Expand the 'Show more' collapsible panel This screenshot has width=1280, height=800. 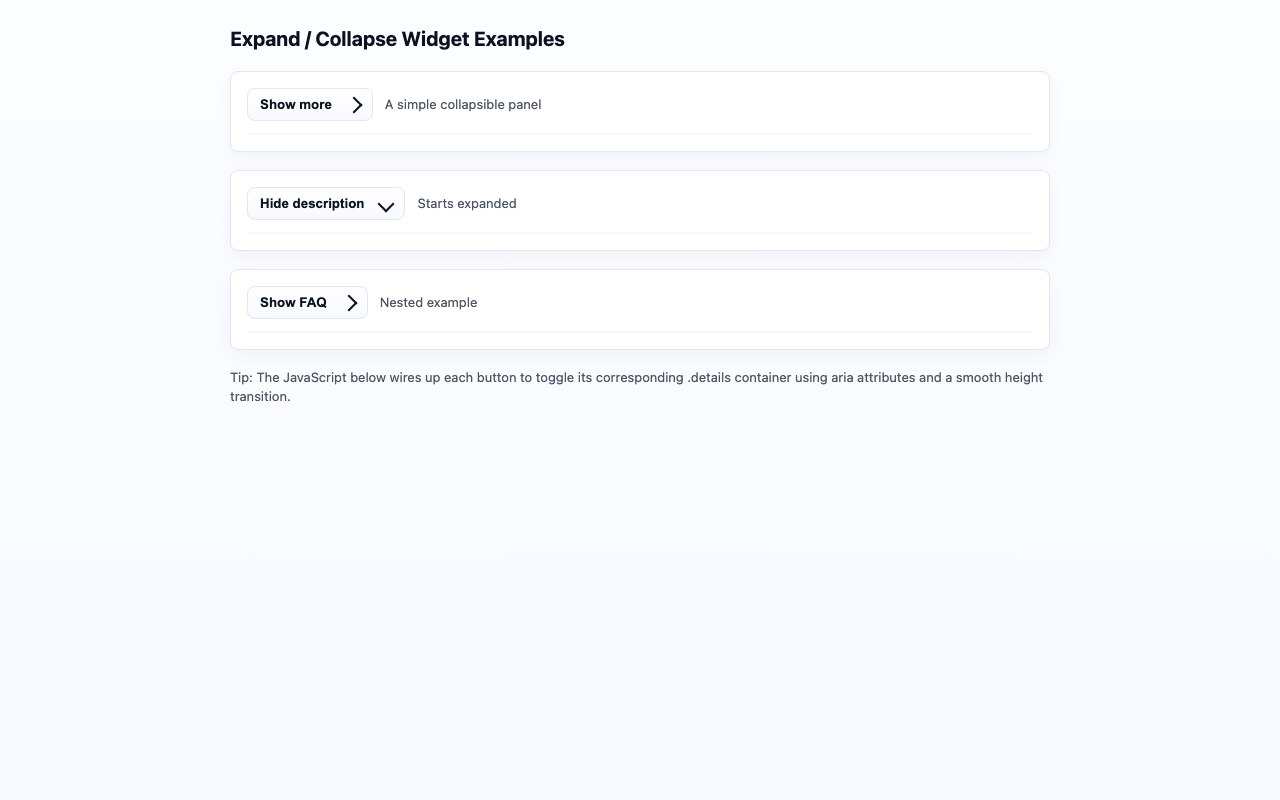pyautogui.click(x=309, y=104)
